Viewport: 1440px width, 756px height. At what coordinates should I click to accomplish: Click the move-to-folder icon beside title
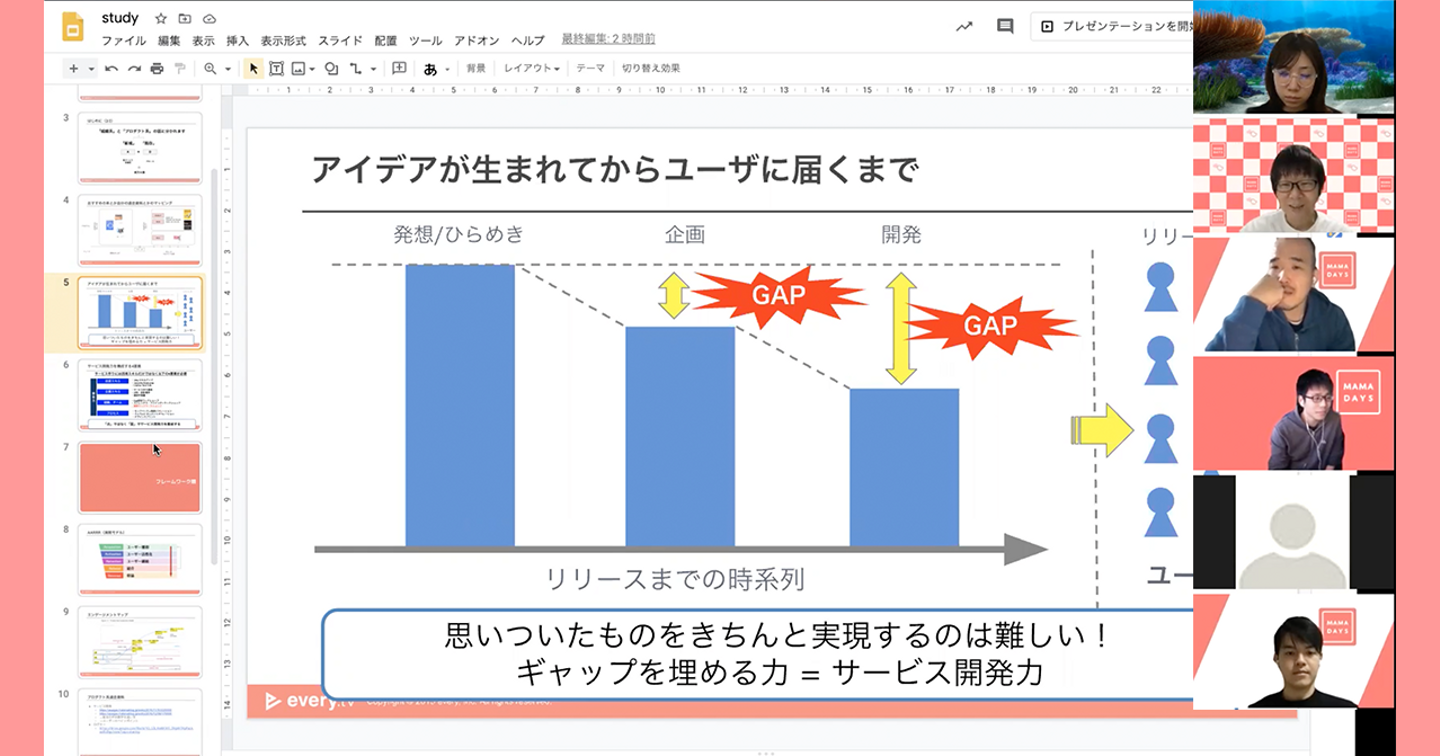(185, 19)
